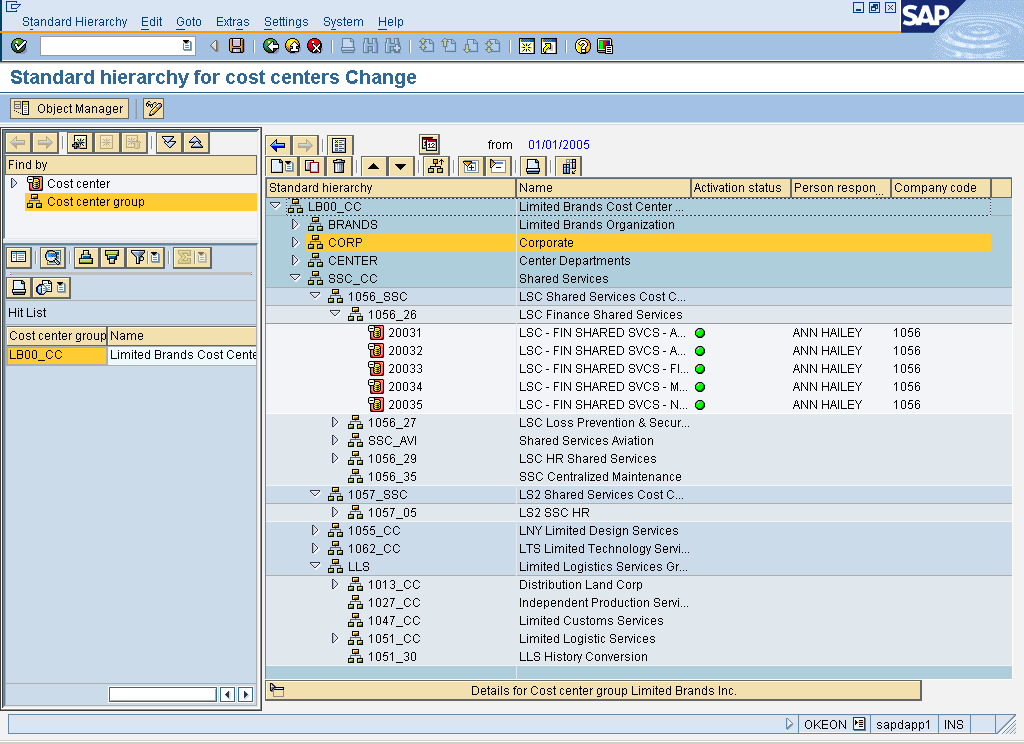Open help with the question mark icon
This screenshot has width=1024, height=744.
583,46
